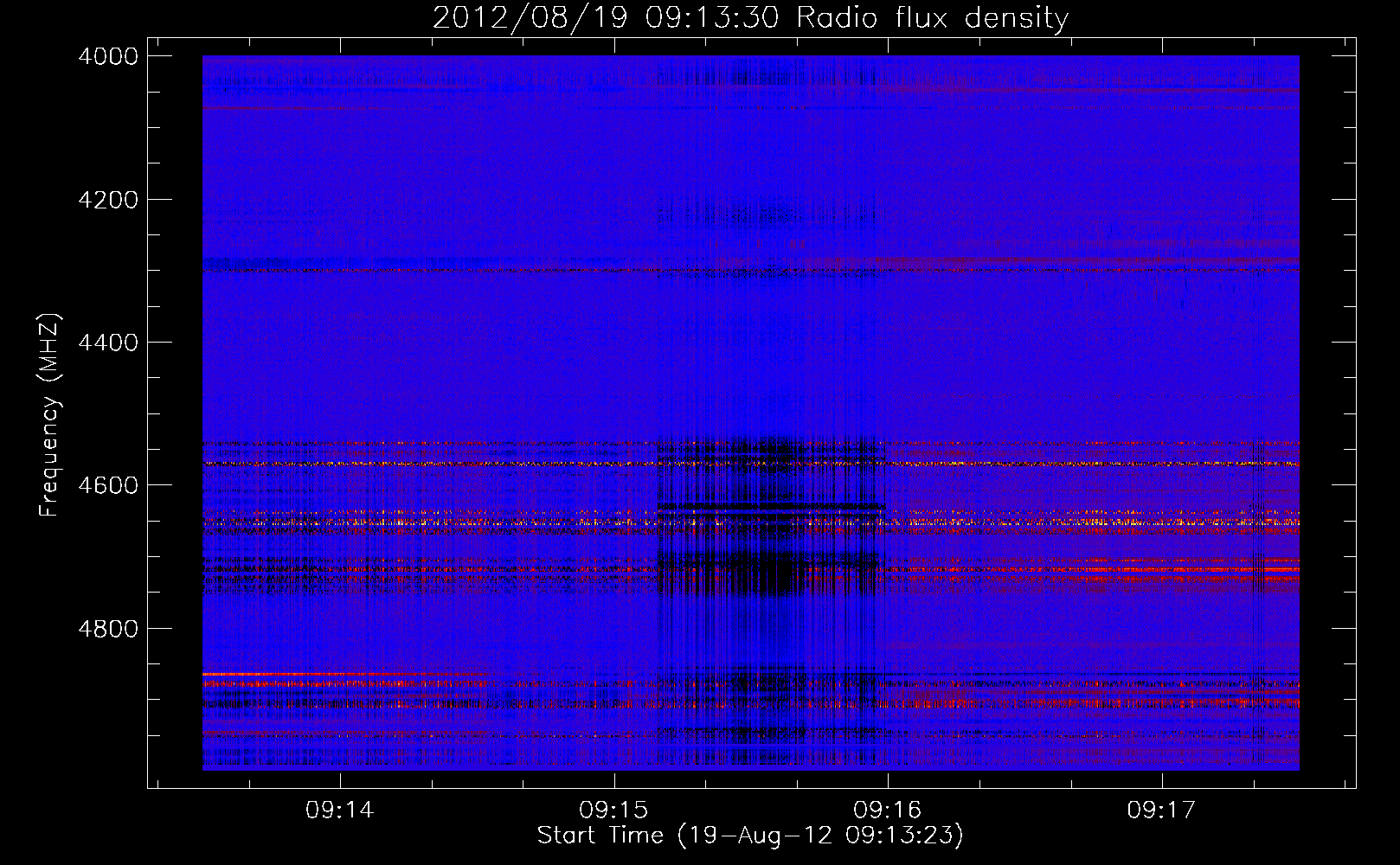Click the 4000 frequency tick label

(x=108, y=56)
